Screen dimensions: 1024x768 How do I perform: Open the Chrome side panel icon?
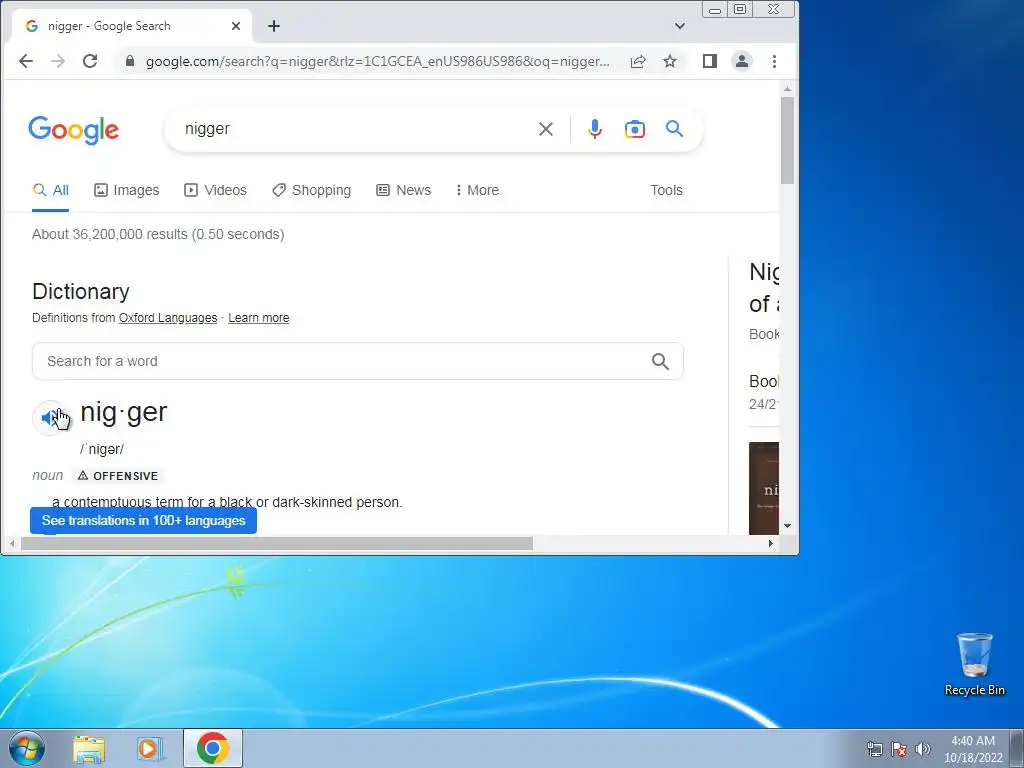click(x=710, y=61)
